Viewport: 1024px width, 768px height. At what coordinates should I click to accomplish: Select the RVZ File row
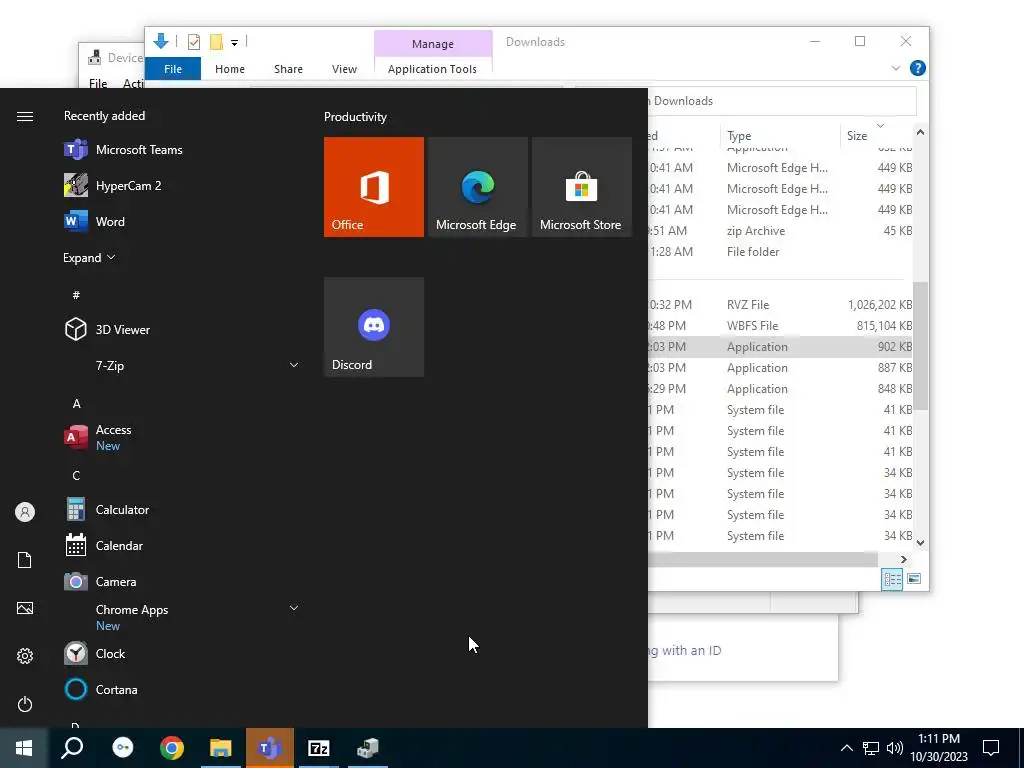[780, 305]
